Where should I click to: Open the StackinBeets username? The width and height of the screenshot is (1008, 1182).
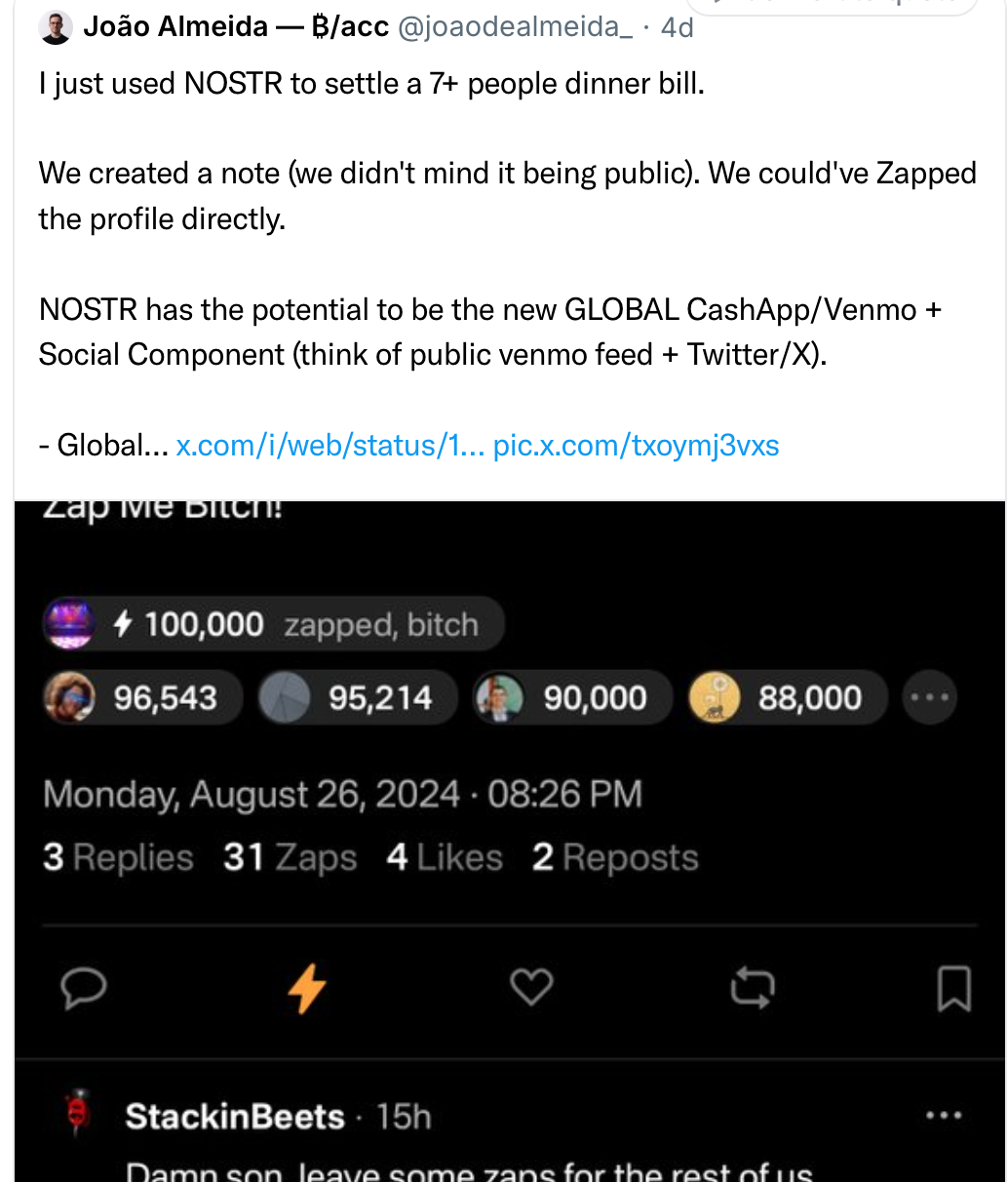point(235,1116)
